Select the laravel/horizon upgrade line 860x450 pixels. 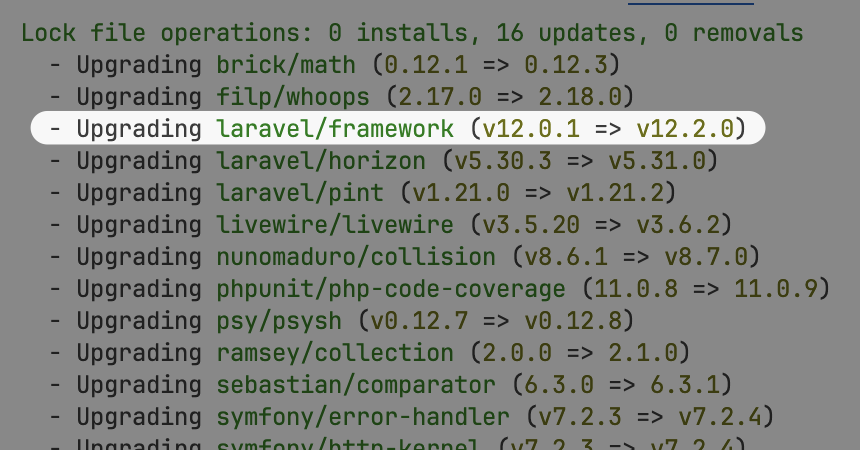[383, 161]
